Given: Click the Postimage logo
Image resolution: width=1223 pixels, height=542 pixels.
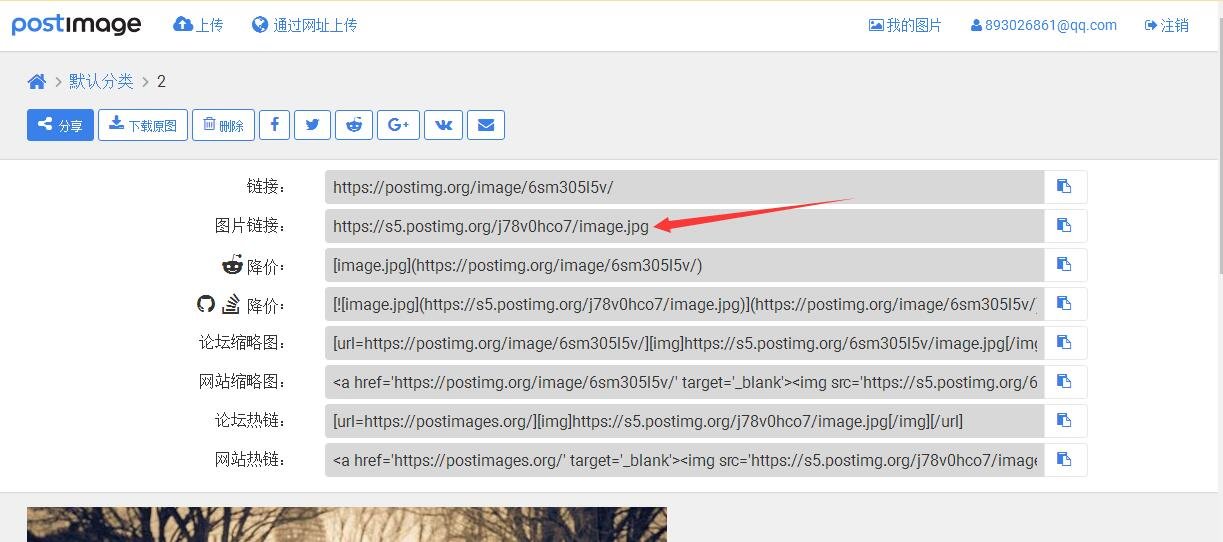Looking at the screenshot, I should (76, 25).
